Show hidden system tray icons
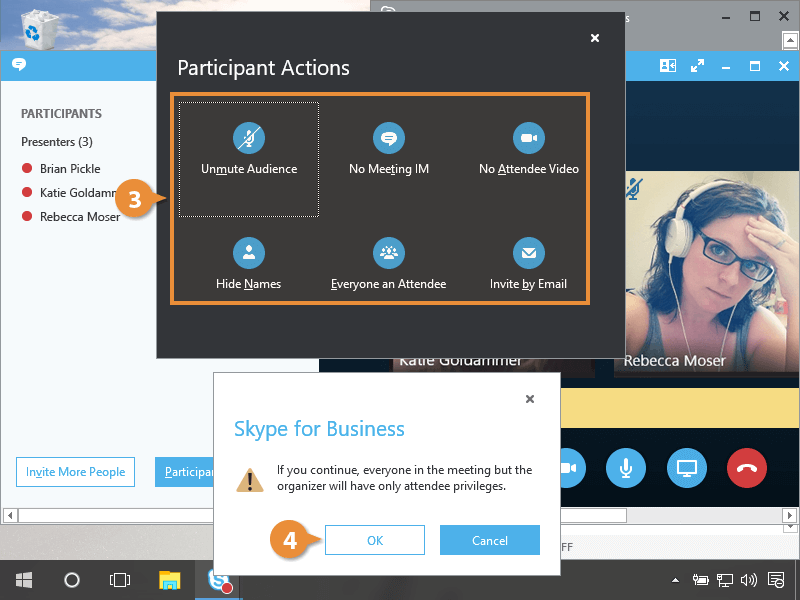Viewport: 800px width, 600px height. tap(677, 579)
